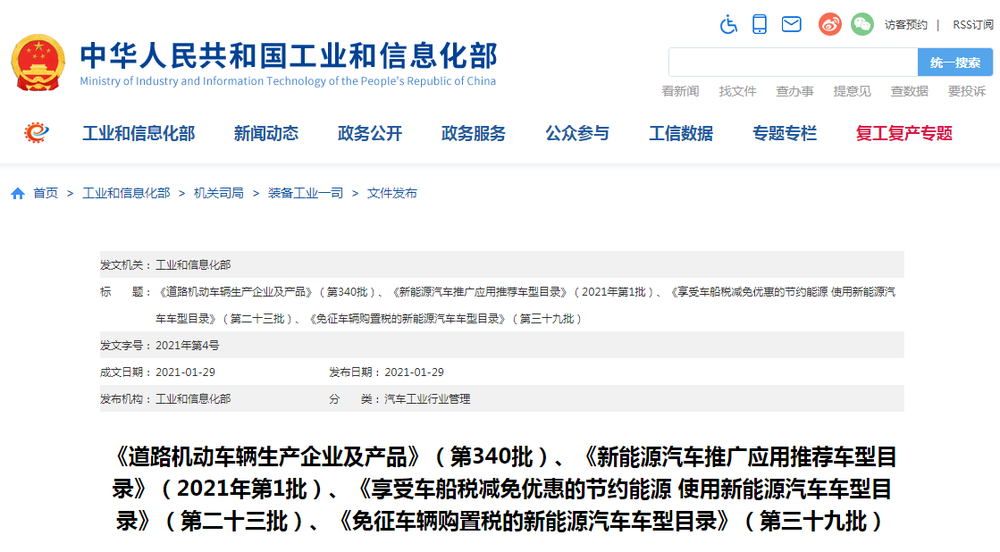Click the email envelope icon
The height and width of the screenshot is (552, 1000).
(791, 24)
